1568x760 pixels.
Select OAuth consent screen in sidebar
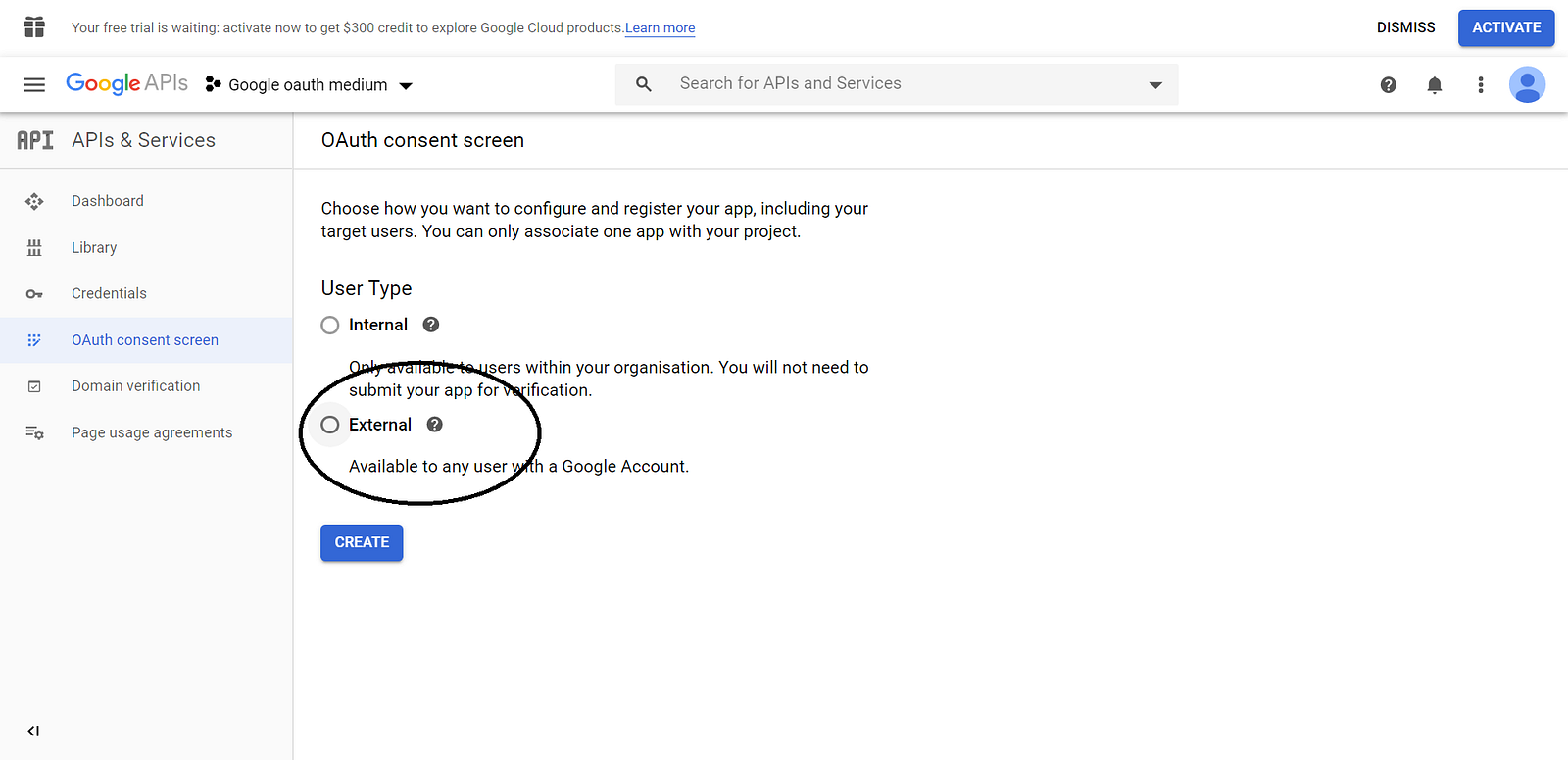click(x=145, y=340)
